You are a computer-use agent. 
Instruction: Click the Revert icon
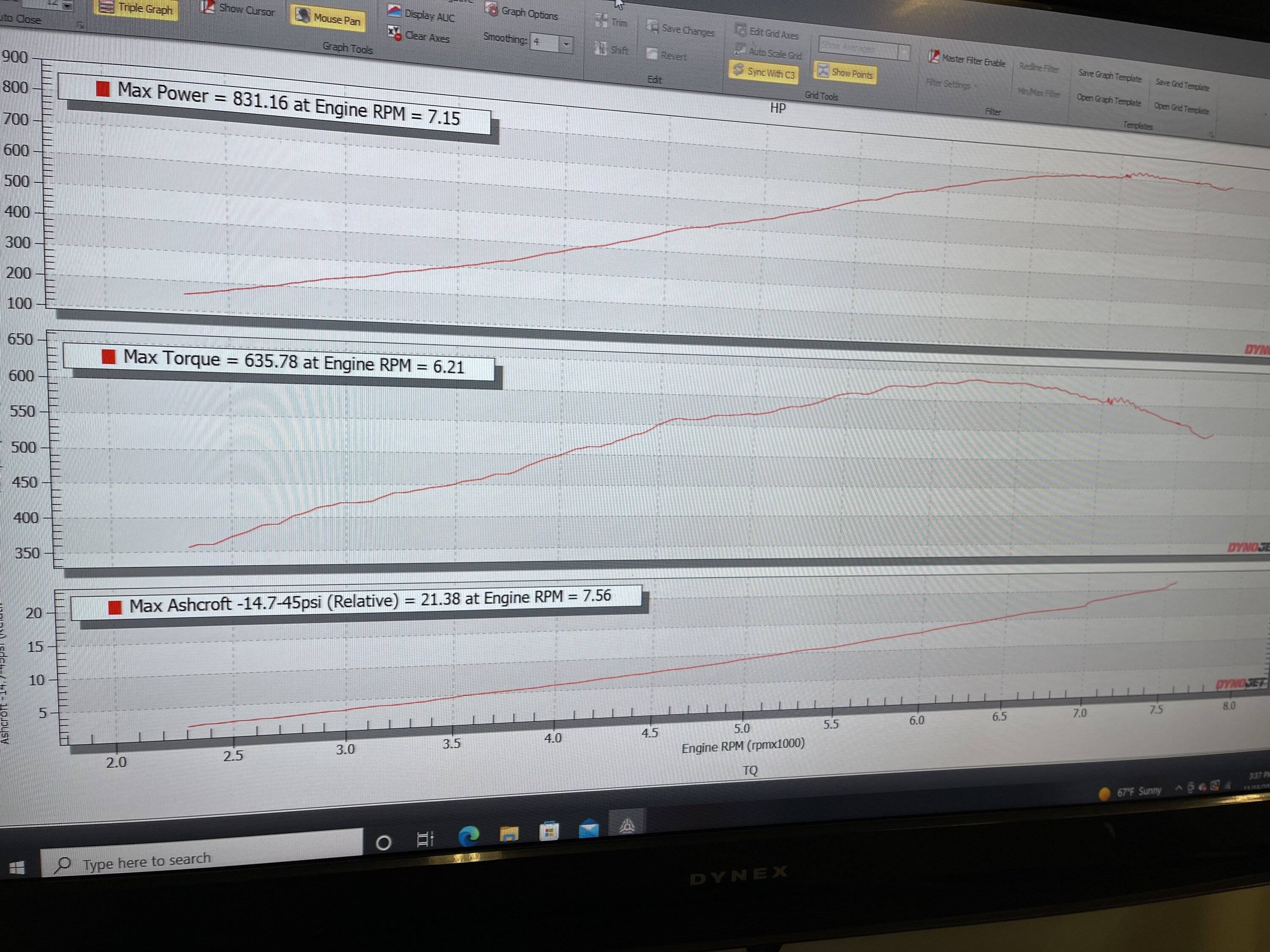point(652,54)
